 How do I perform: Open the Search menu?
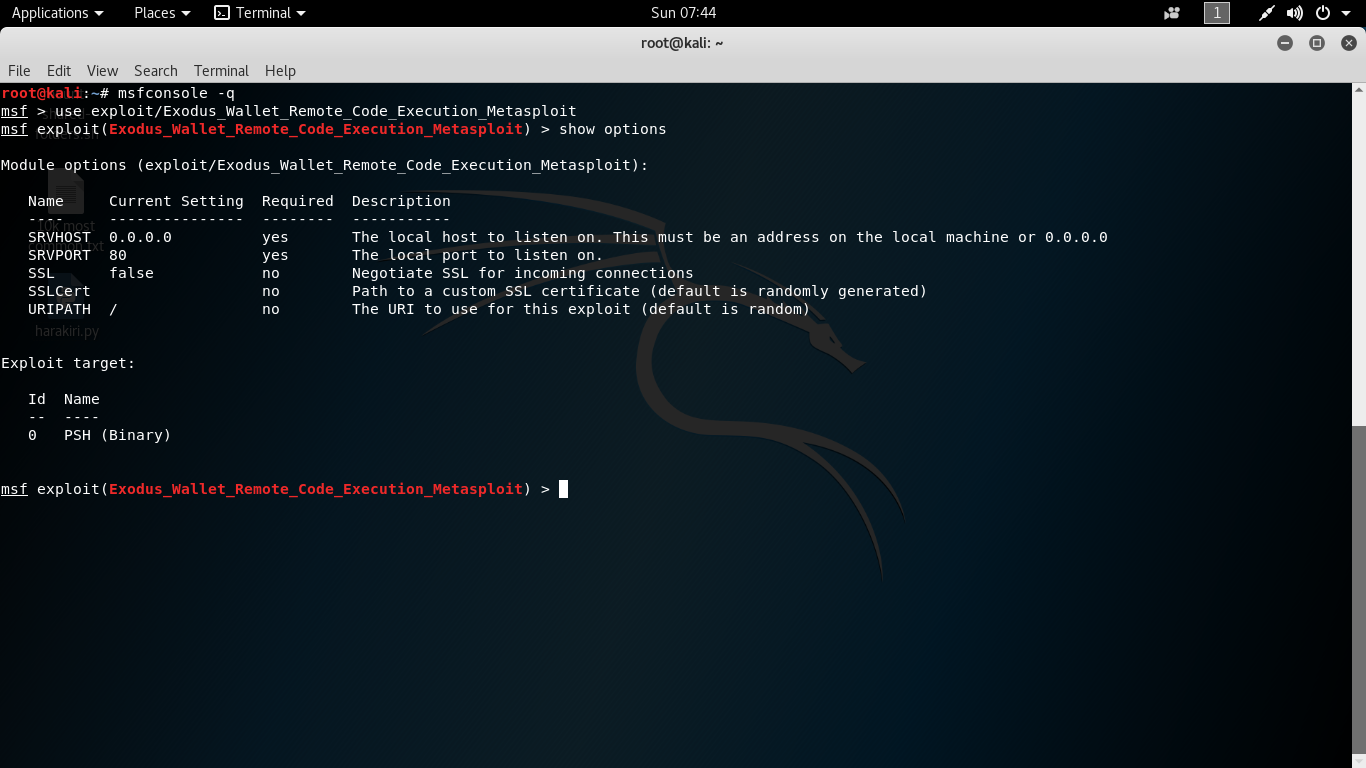[156, 71]
